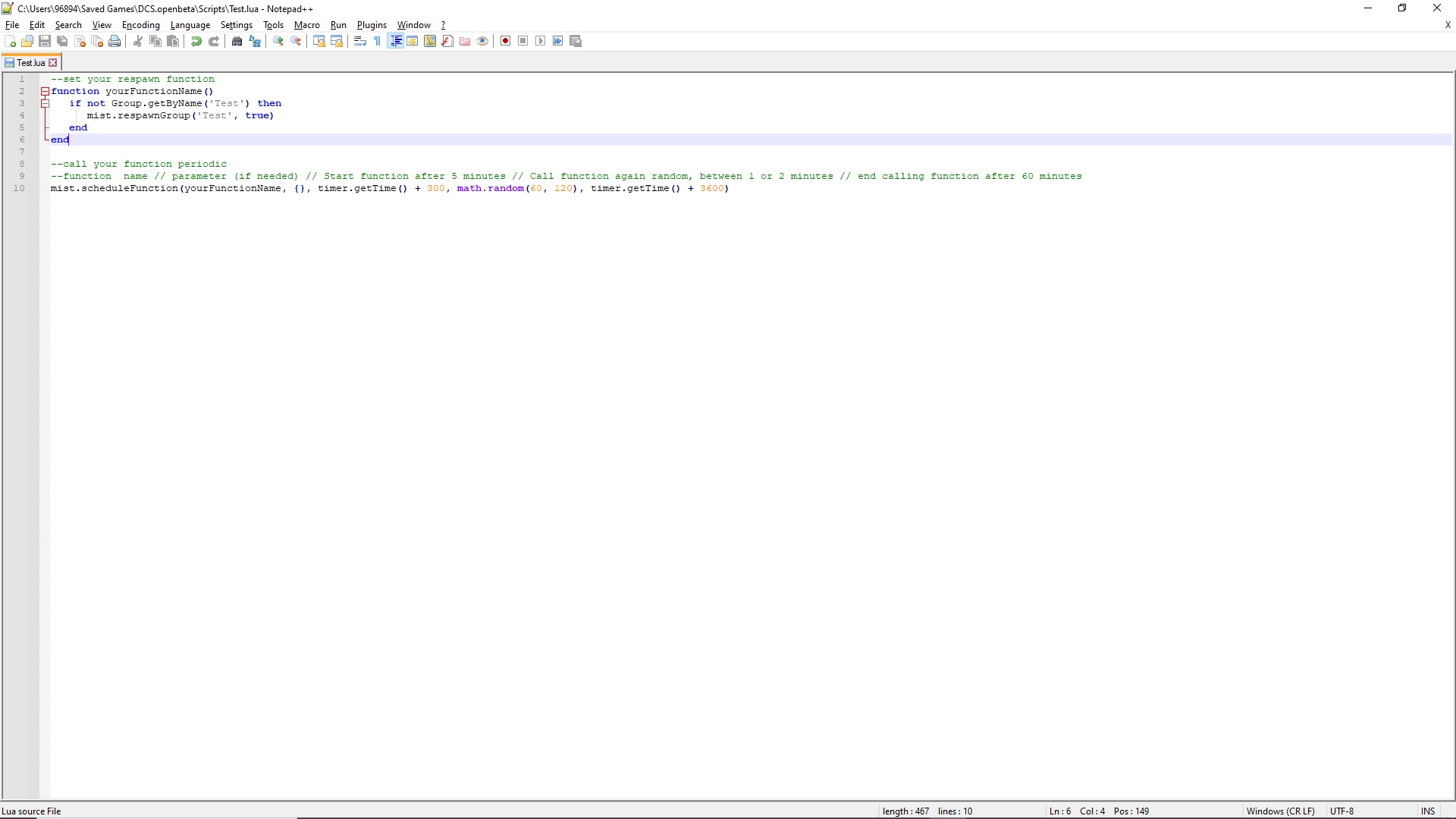Screen dimensions: 1456x819
Task: Click the Zoom In magnifier icon
Action: tap(278, 41)
